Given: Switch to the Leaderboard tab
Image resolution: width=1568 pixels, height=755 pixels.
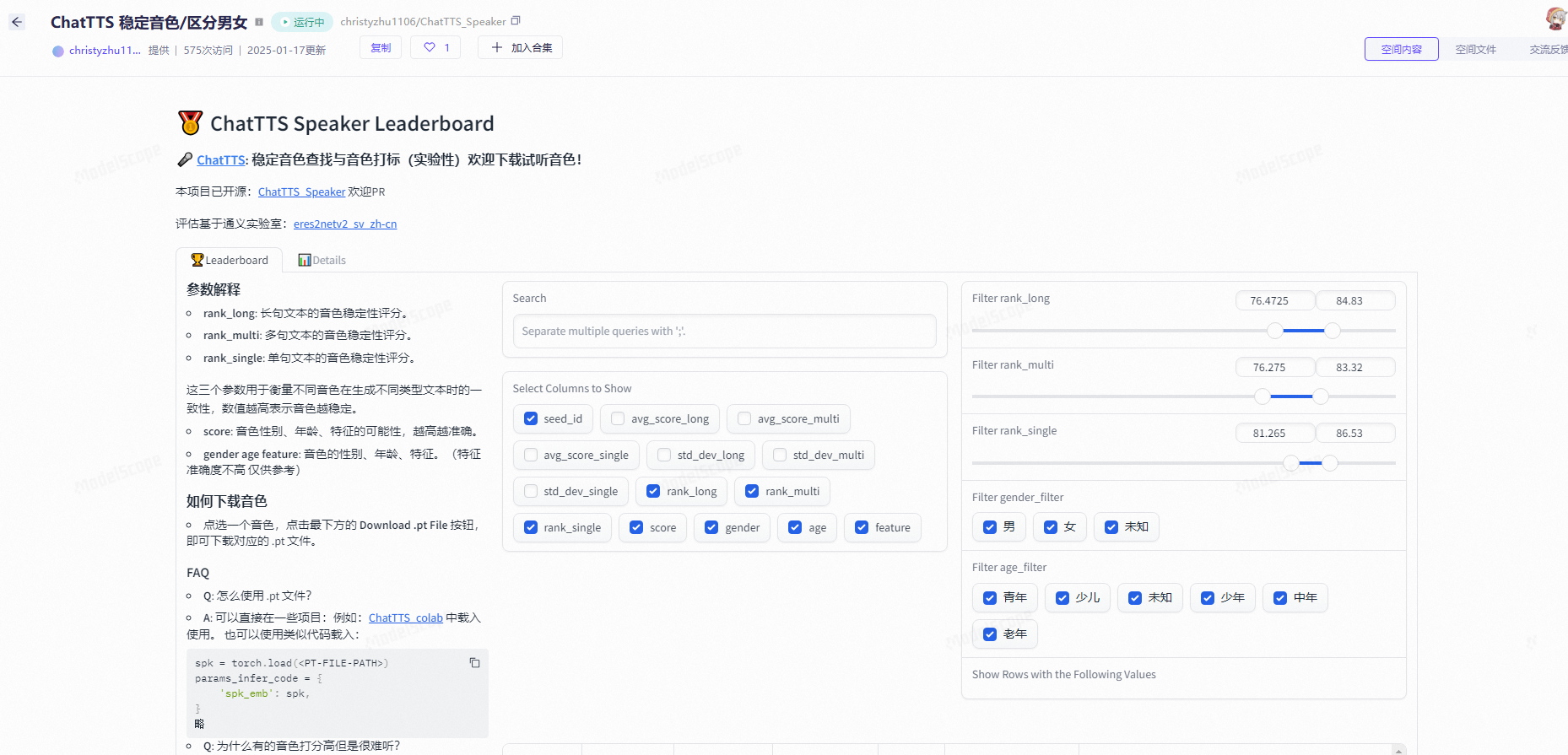Looking at the screenshot, I should pyautogui.click(x=230, y=260).
